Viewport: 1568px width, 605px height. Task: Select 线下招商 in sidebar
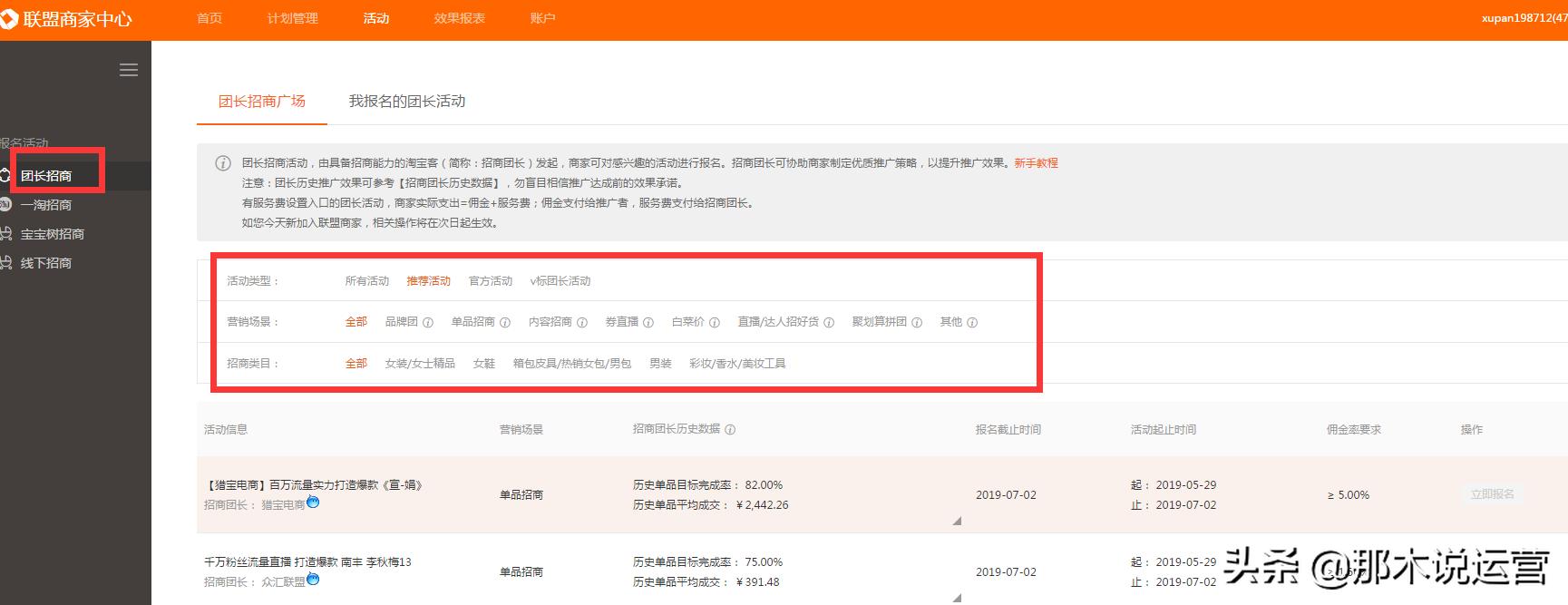click(x=46, y=263)
